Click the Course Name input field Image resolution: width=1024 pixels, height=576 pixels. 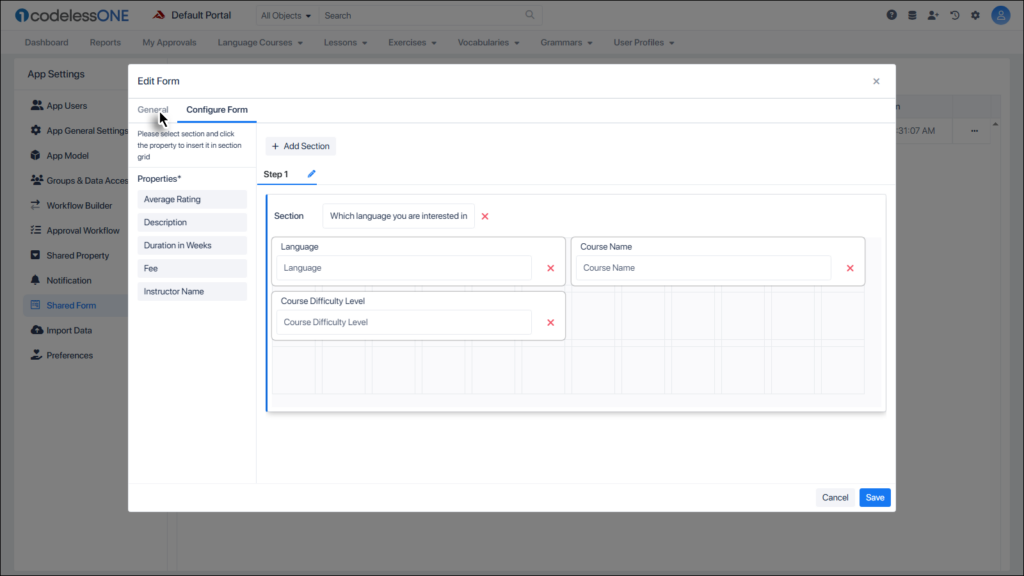pyautogui.click(x=703, y=268)
